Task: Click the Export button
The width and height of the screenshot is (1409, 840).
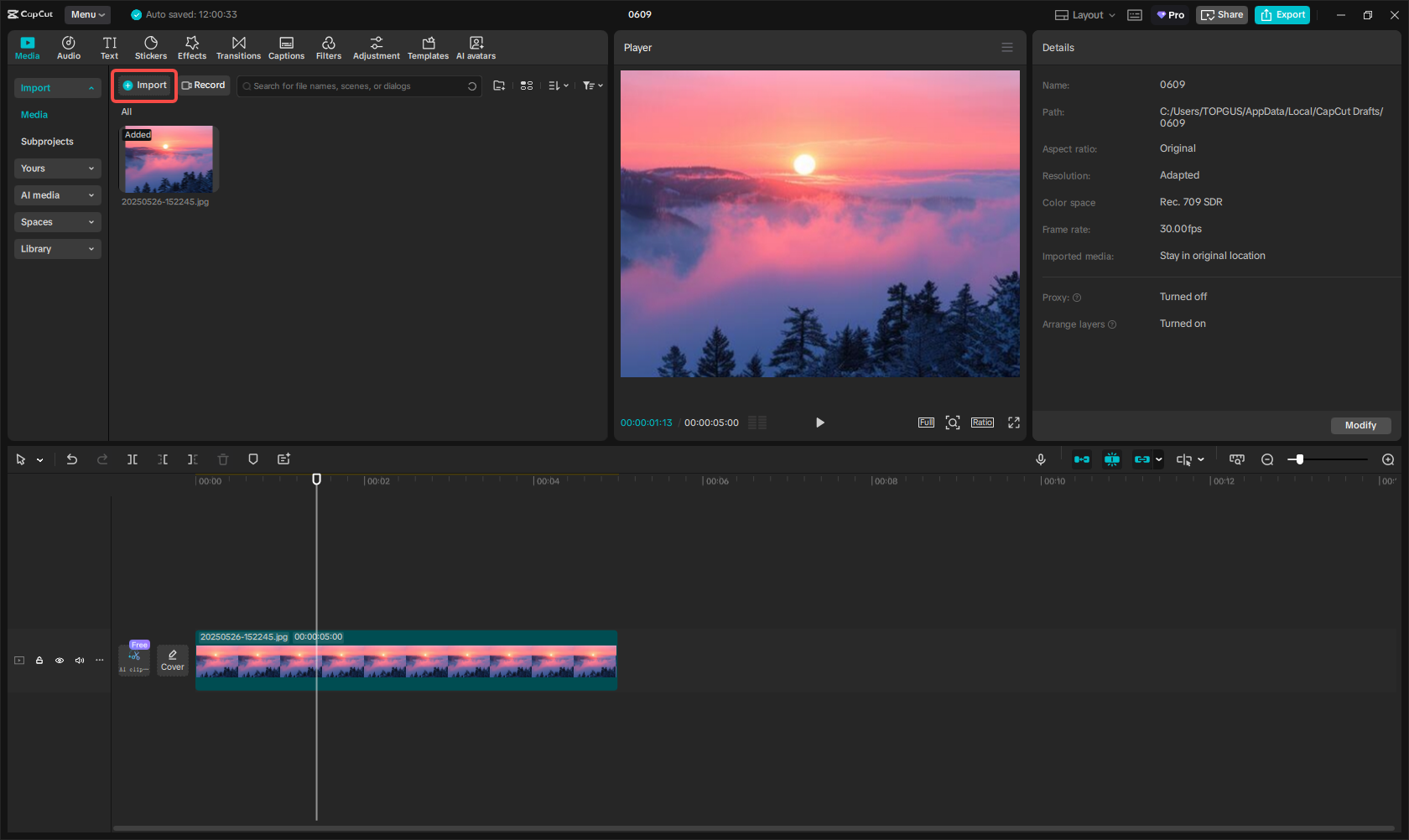Action: click(1282, 14)
